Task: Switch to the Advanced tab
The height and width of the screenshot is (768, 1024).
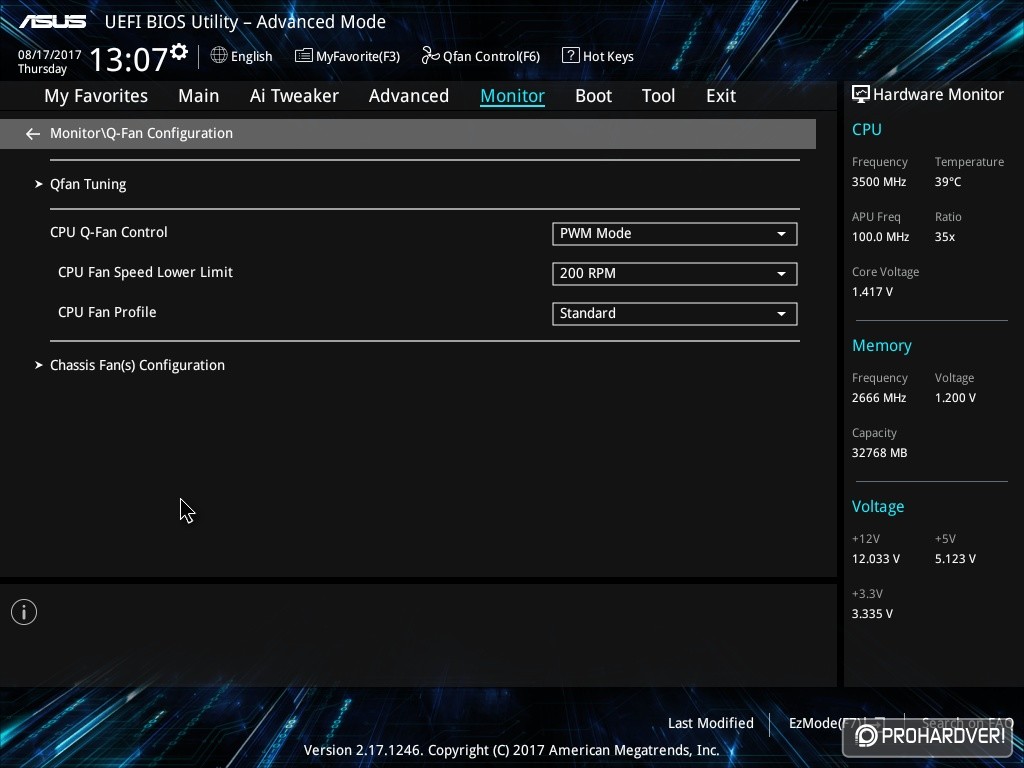Action: [x=409, y=96]
